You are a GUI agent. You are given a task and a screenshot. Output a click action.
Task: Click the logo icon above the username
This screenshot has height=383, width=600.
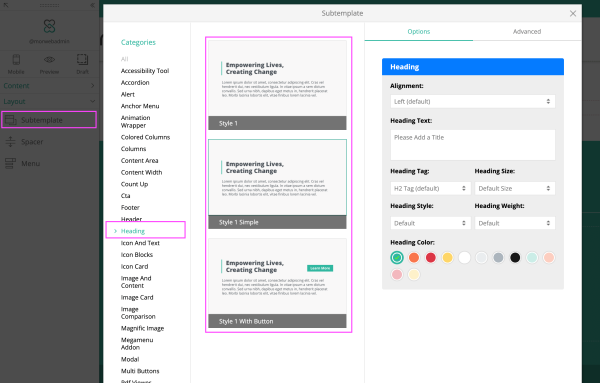click(49, 26)
